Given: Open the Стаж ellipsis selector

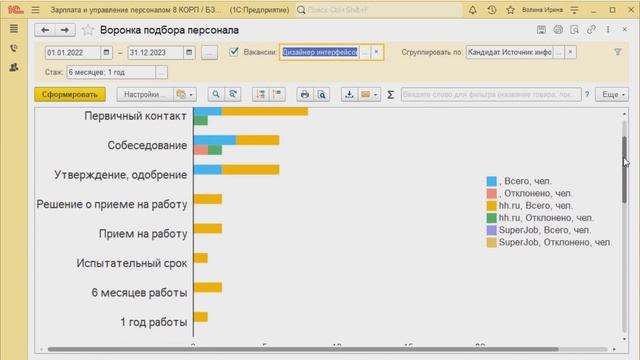Looking at the screenshot, I should tap(162, 72).
